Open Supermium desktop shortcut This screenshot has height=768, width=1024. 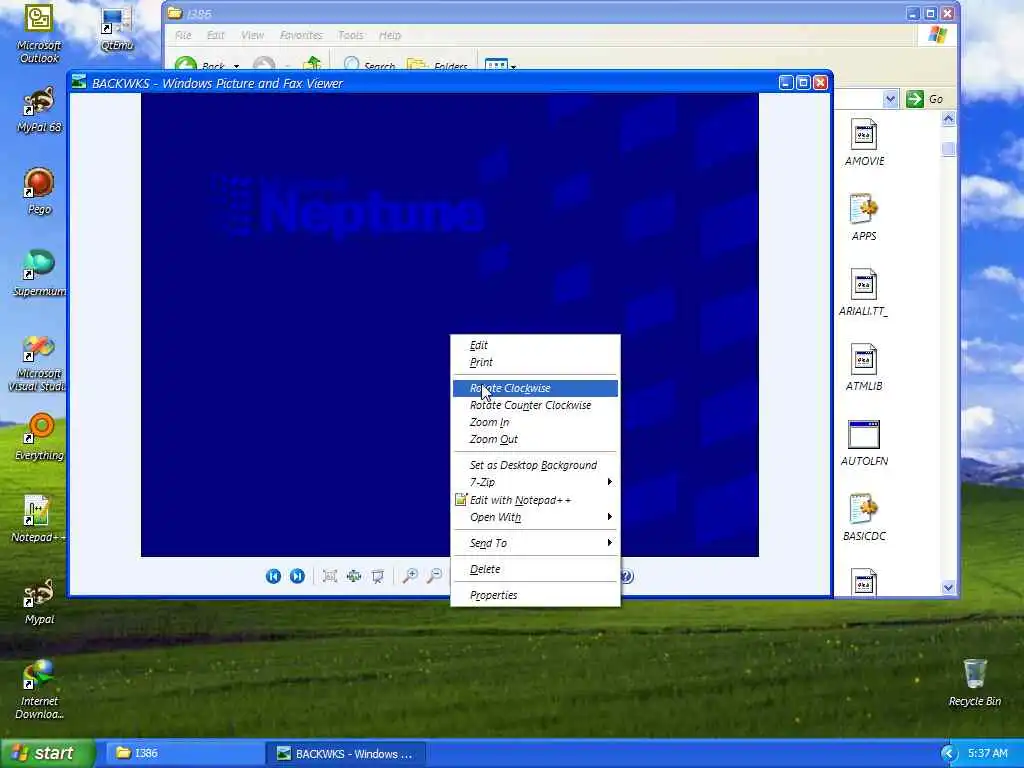click(39, 273)
